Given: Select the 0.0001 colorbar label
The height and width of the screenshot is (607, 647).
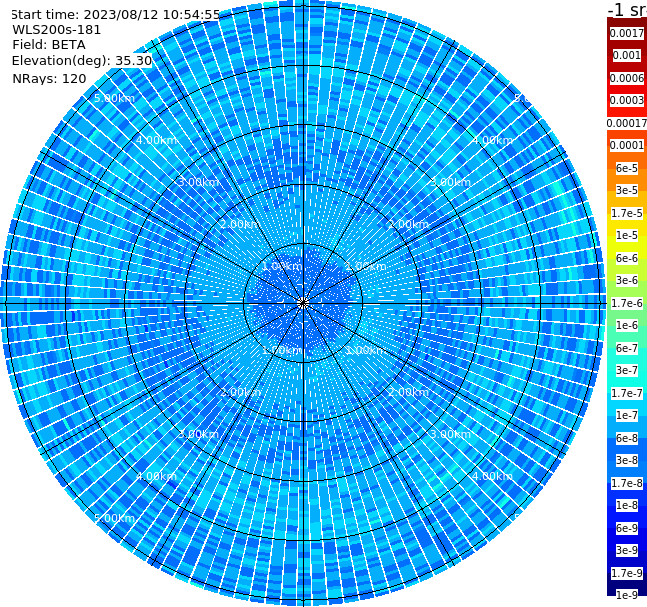Looking at the screenshot, I should point(627,145).
